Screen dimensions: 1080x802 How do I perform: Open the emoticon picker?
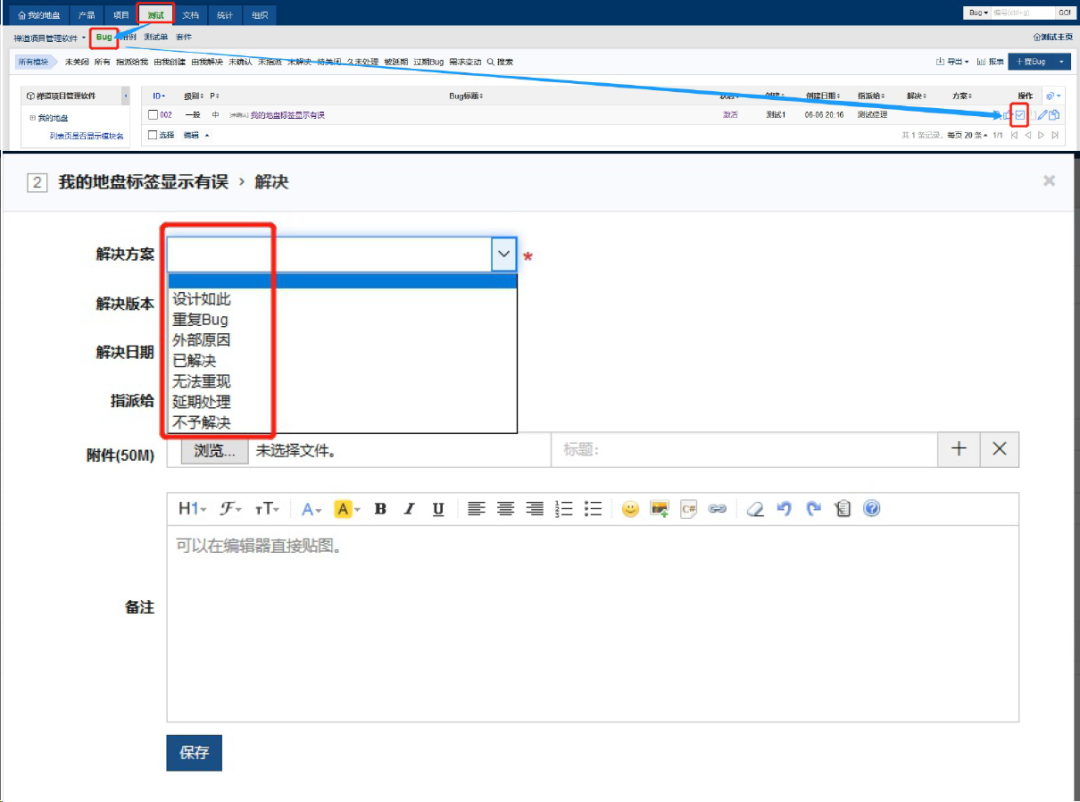click(x=630, y=509)
